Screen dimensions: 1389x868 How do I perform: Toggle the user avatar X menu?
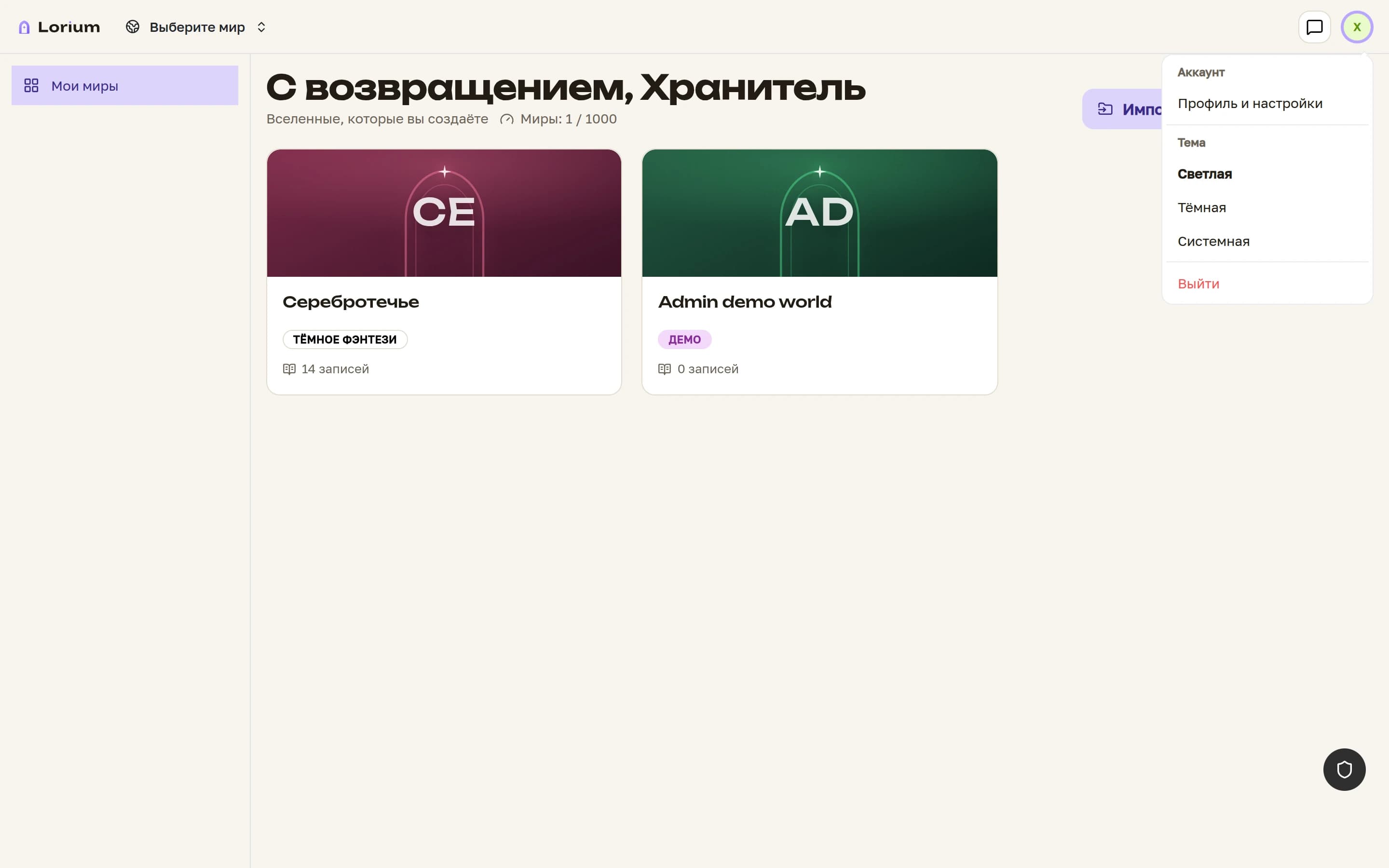pyautogui.click(x=1357, y=27)
